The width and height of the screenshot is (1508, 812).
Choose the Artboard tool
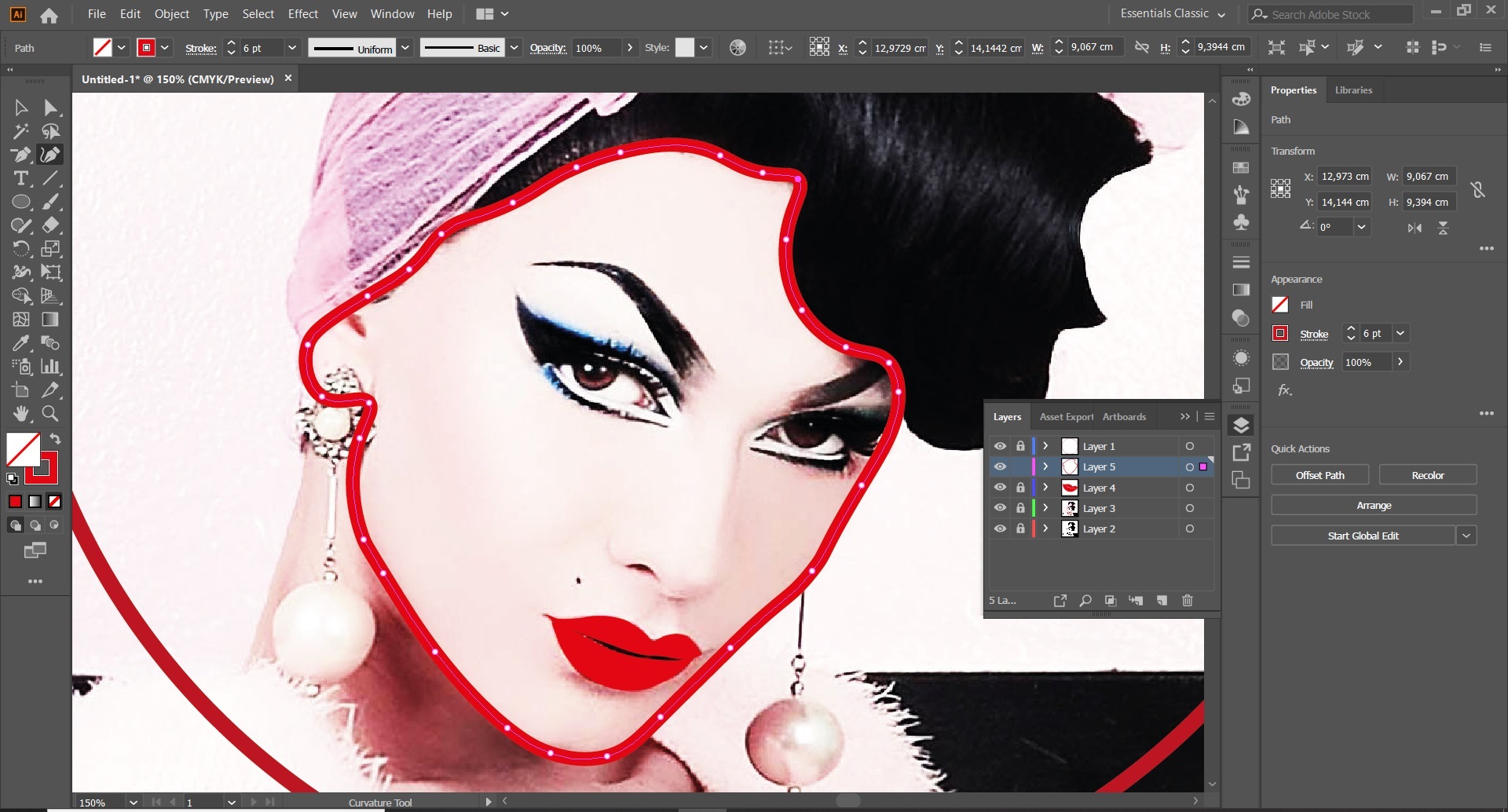tap(21, 390)
